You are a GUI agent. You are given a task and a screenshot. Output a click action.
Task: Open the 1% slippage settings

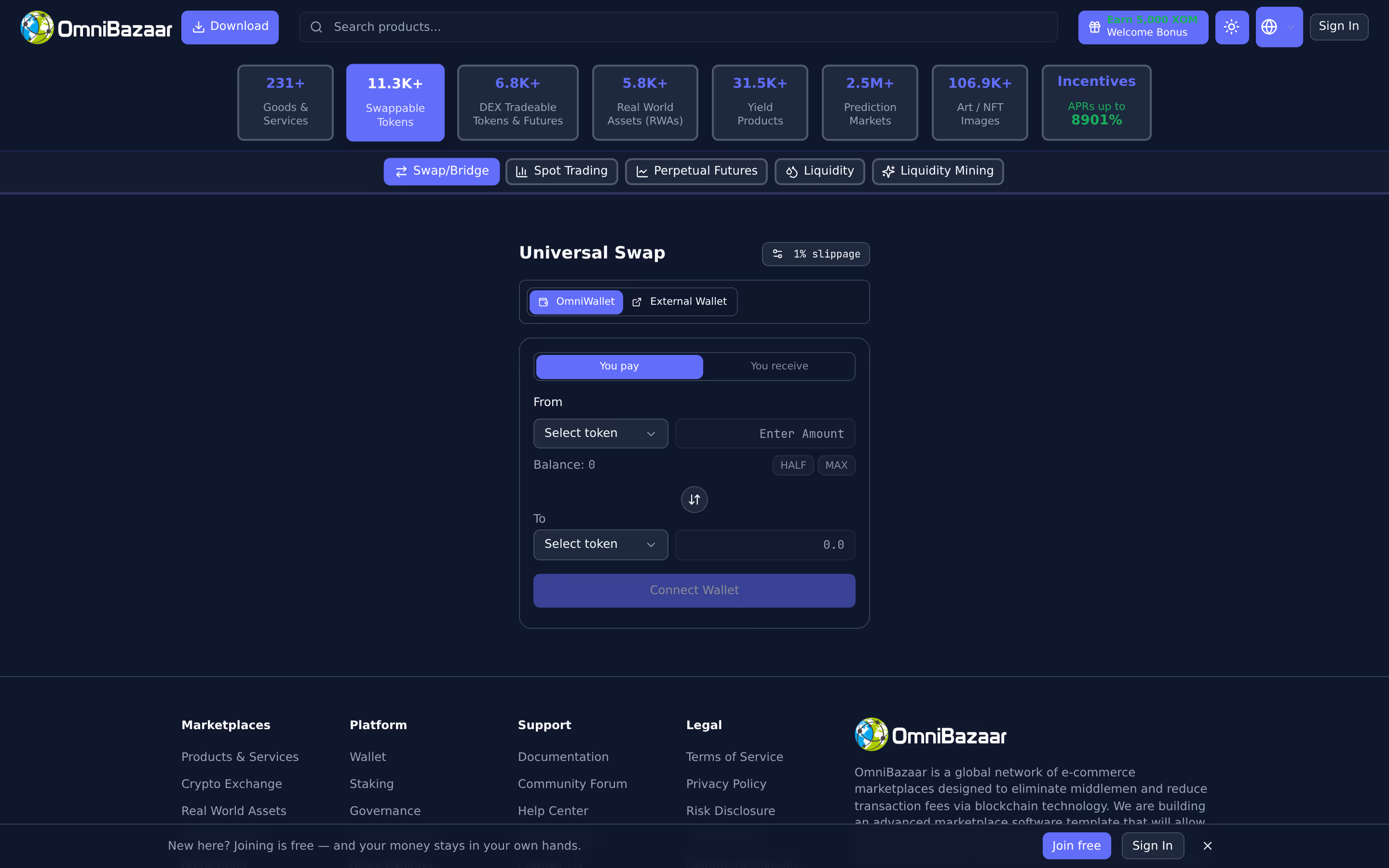click(816, 254)
